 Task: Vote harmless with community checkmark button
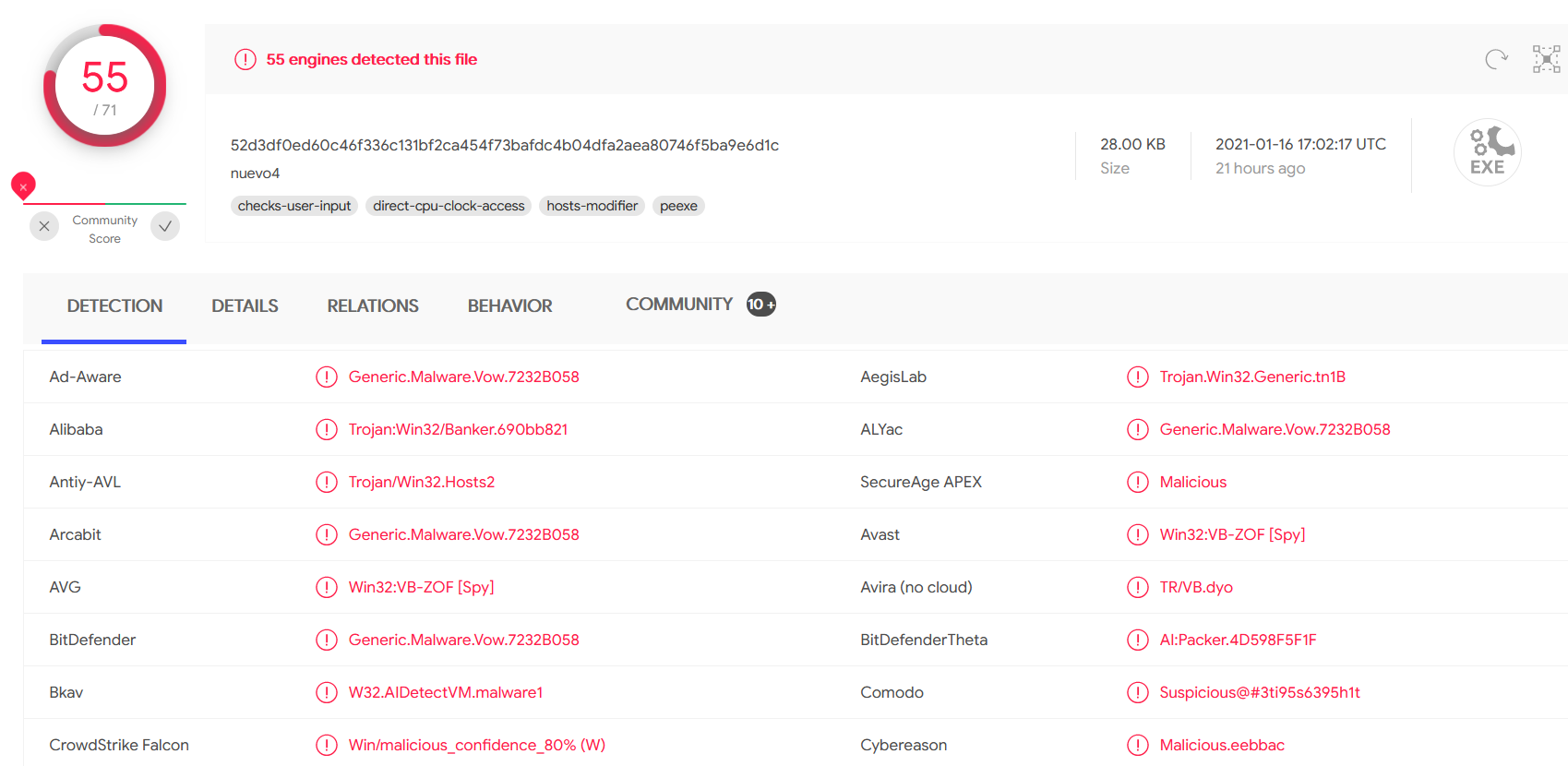pos(165,226)
